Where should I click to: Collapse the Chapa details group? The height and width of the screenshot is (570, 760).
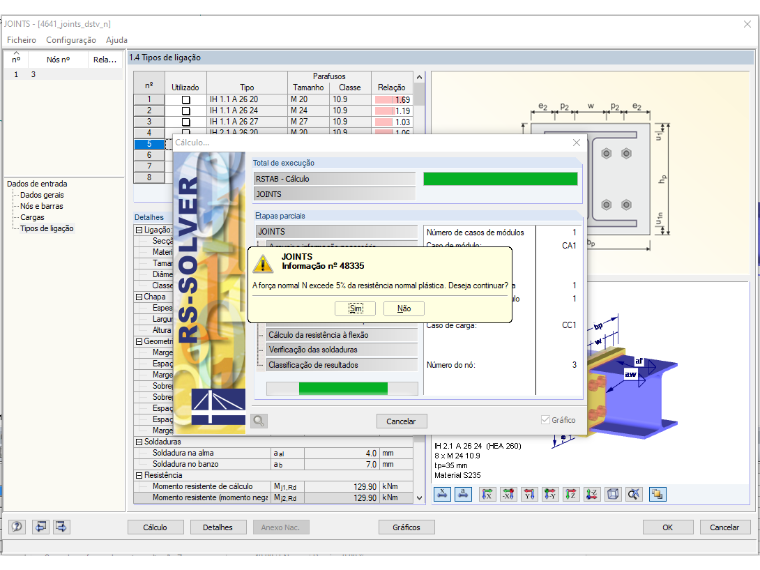pos(139,297)
